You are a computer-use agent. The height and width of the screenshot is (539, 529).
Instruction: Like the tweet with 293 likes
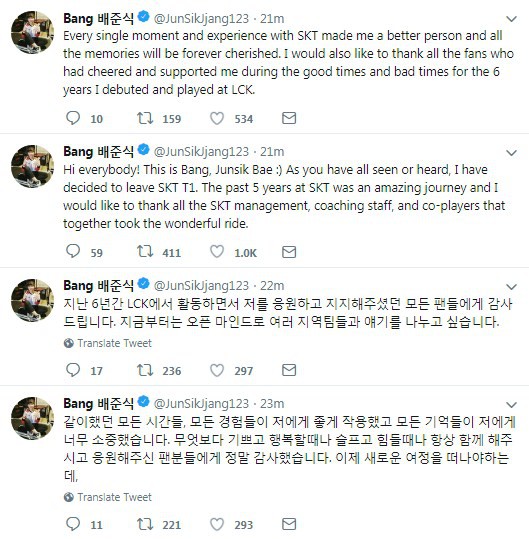pos(217,524)
